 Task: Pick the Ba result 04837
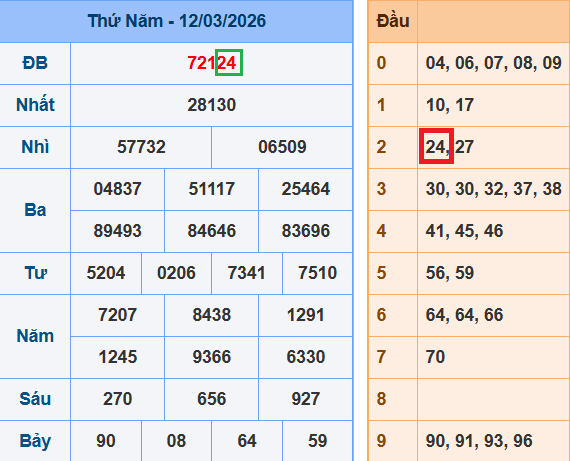(x=117, y=189)
